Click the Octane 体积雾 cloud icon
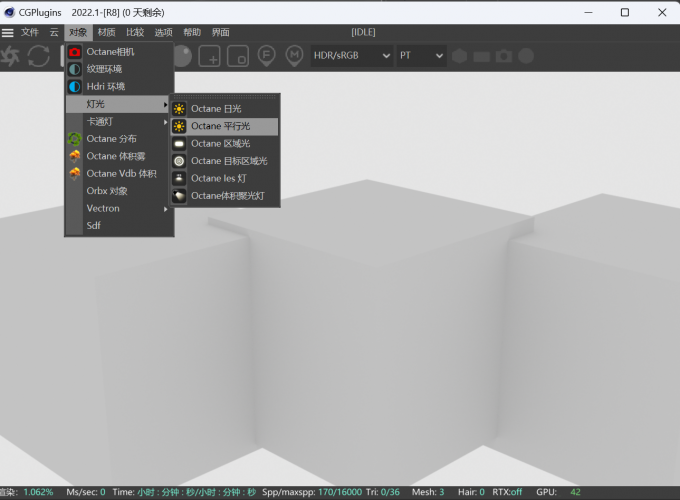This screenshot has width=680, height=500. pos(75,156)
